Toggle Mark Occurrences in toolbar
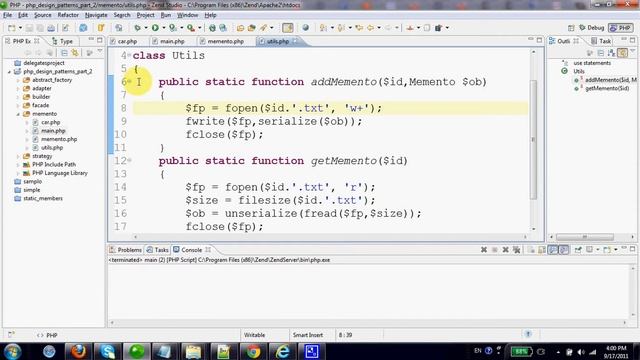Image resolution: width=640 pixels, height=360 pixels. (288, 28)
